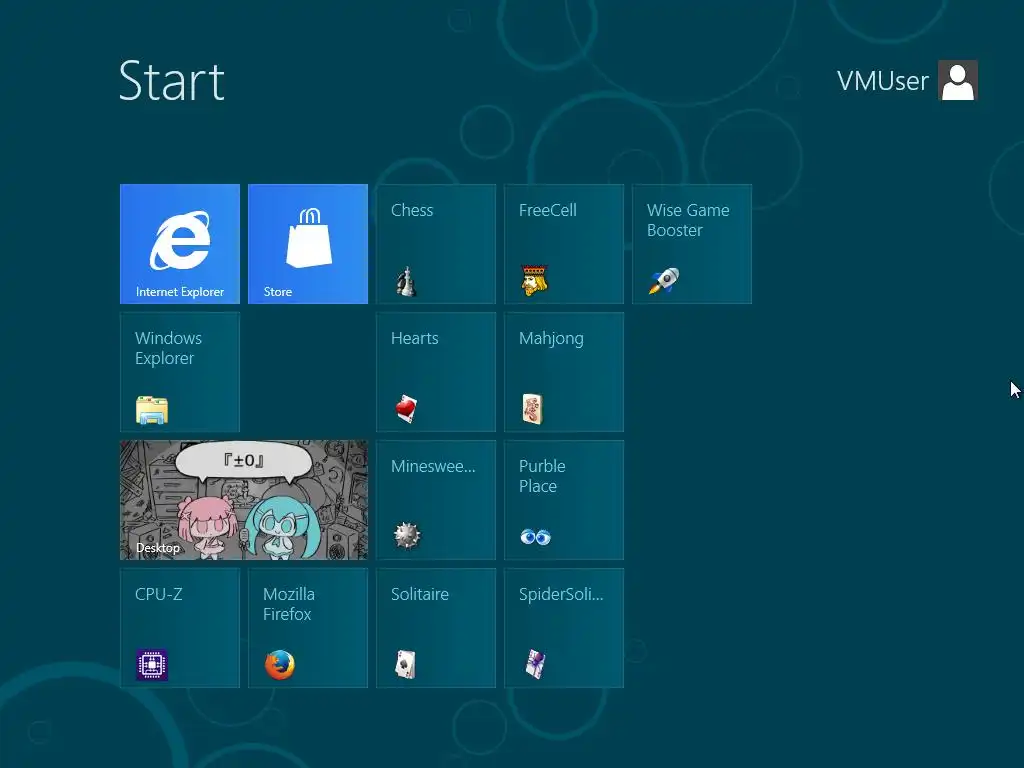Click the SpiderSolitaire cards icon
This screenshot has width=1024, height=768.
(x=536, y=665)
